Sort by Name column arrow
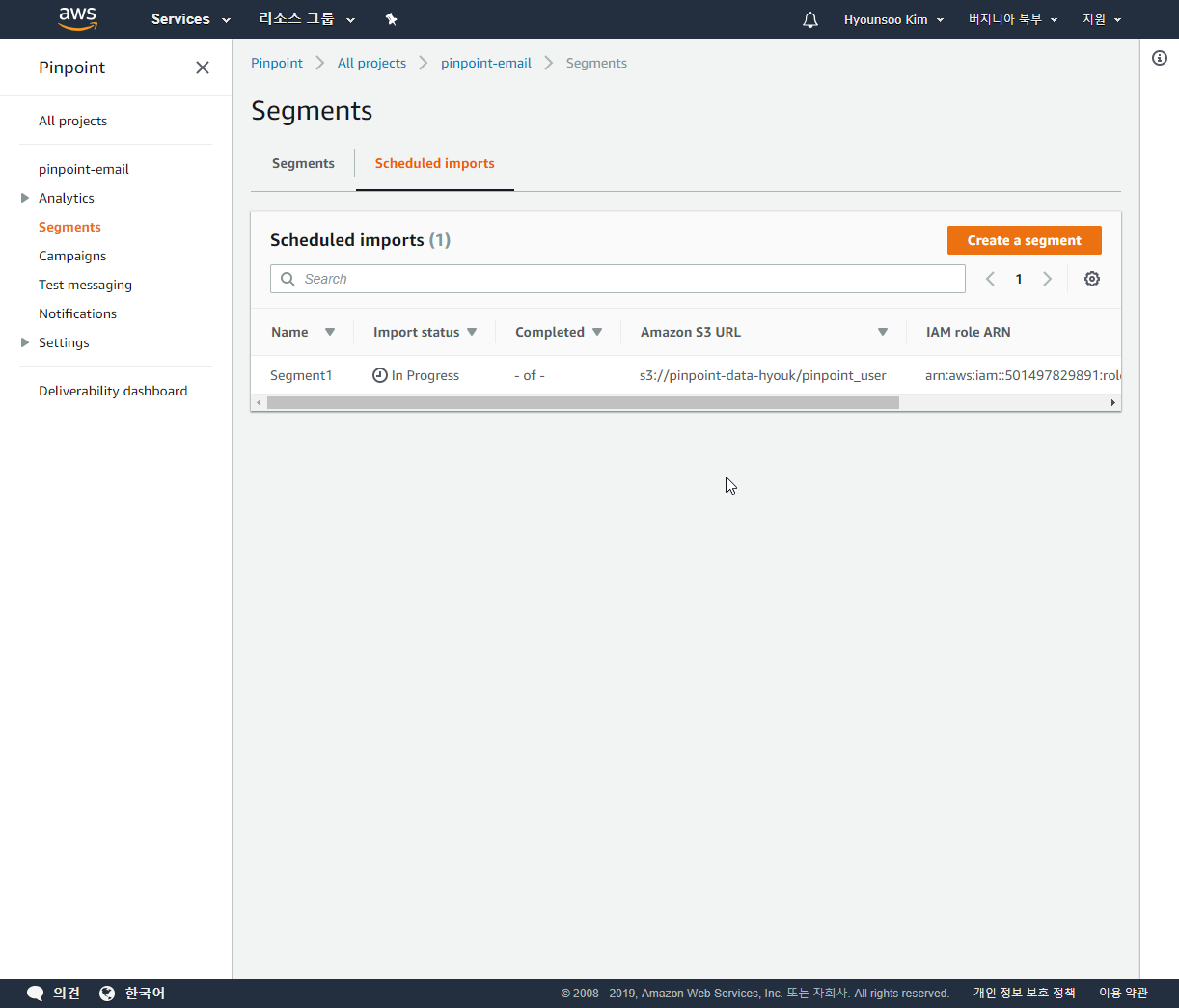1179x1008 pixels. pyautogui.click(x=330, y=332)
